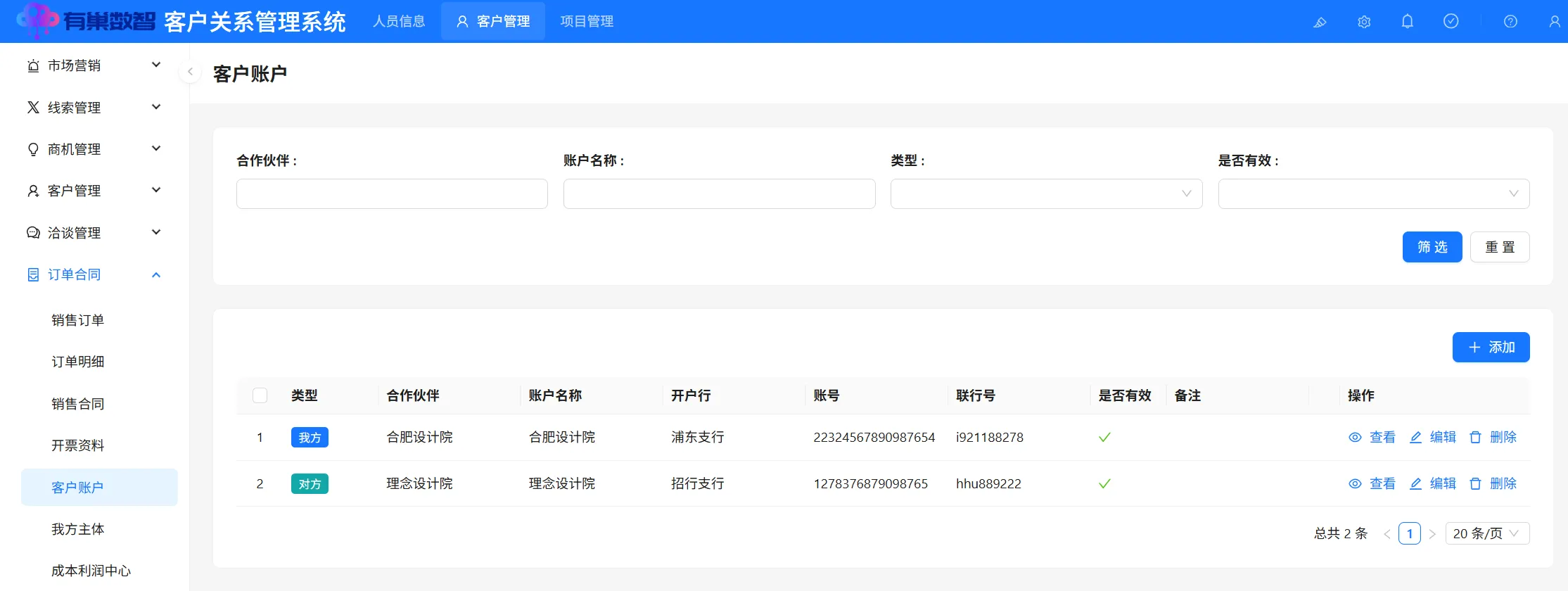Open the 20 条/页 page size dropdown
Screen dimensions: 1568x591
point(1487,533)
